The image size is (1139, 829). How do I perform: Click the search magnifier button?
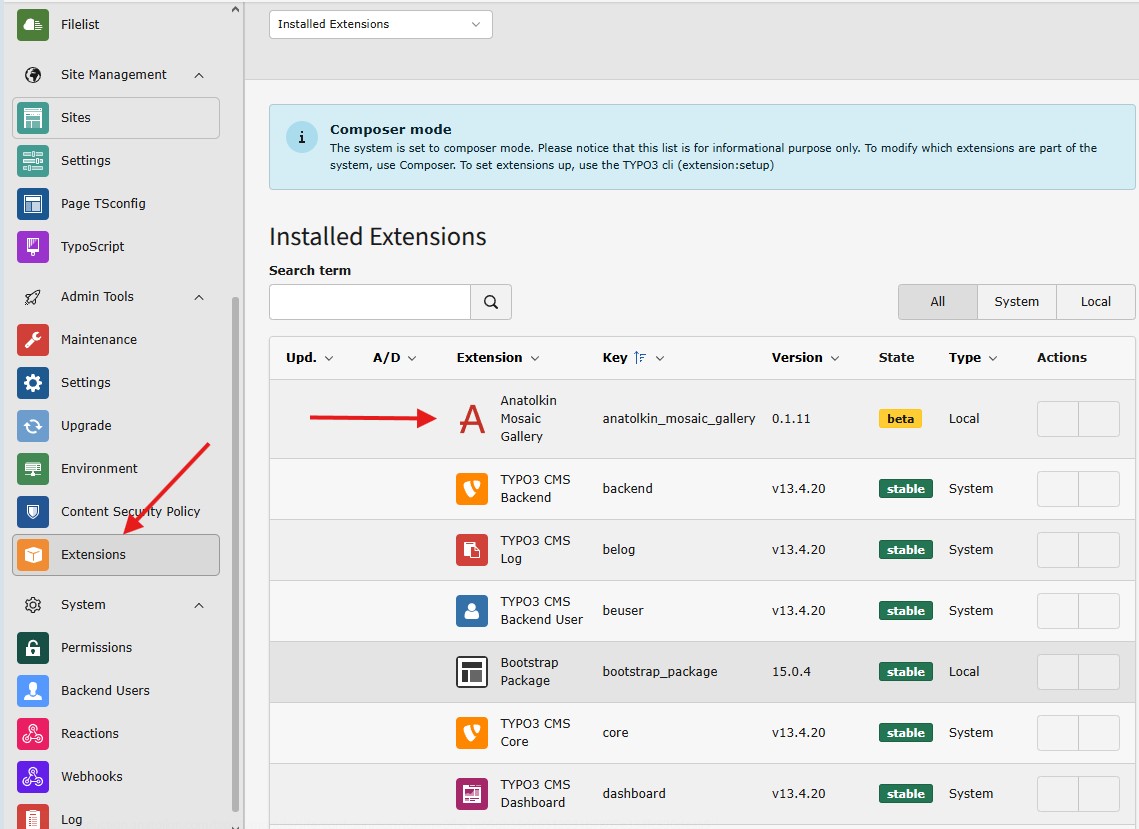coord(491,302)
